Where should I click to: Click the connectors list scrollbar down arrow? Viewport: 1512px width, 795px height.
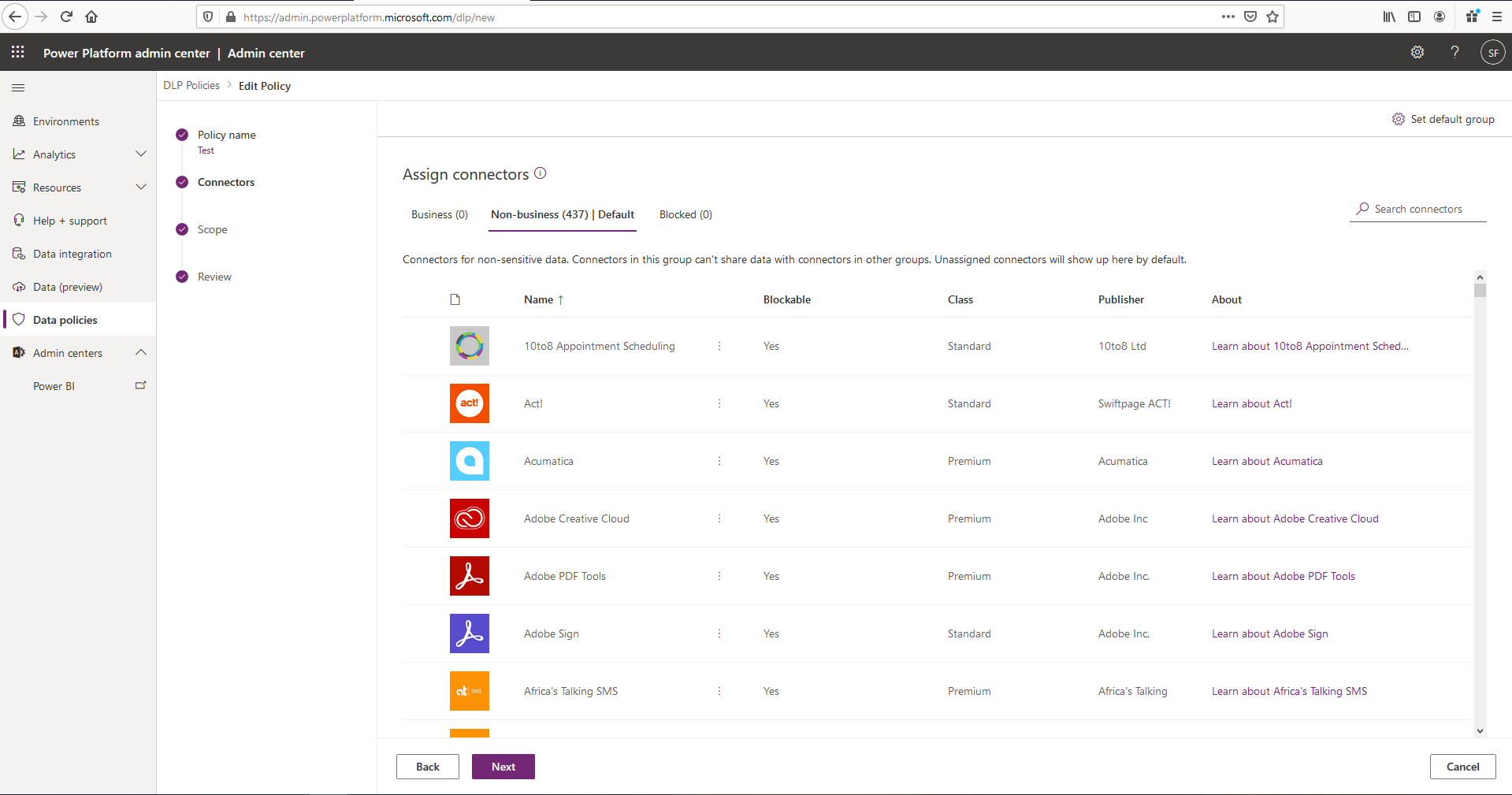[1480, 730]
